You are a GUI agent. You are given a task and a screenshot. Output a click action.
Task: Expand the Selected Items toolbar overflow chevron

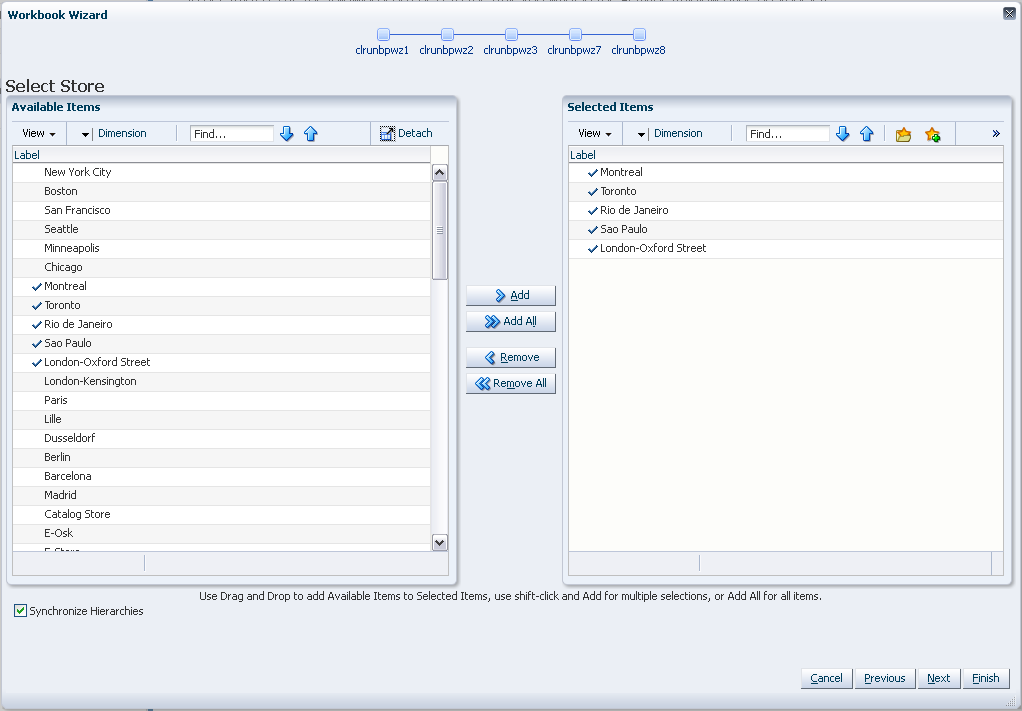tap(996, 134)
